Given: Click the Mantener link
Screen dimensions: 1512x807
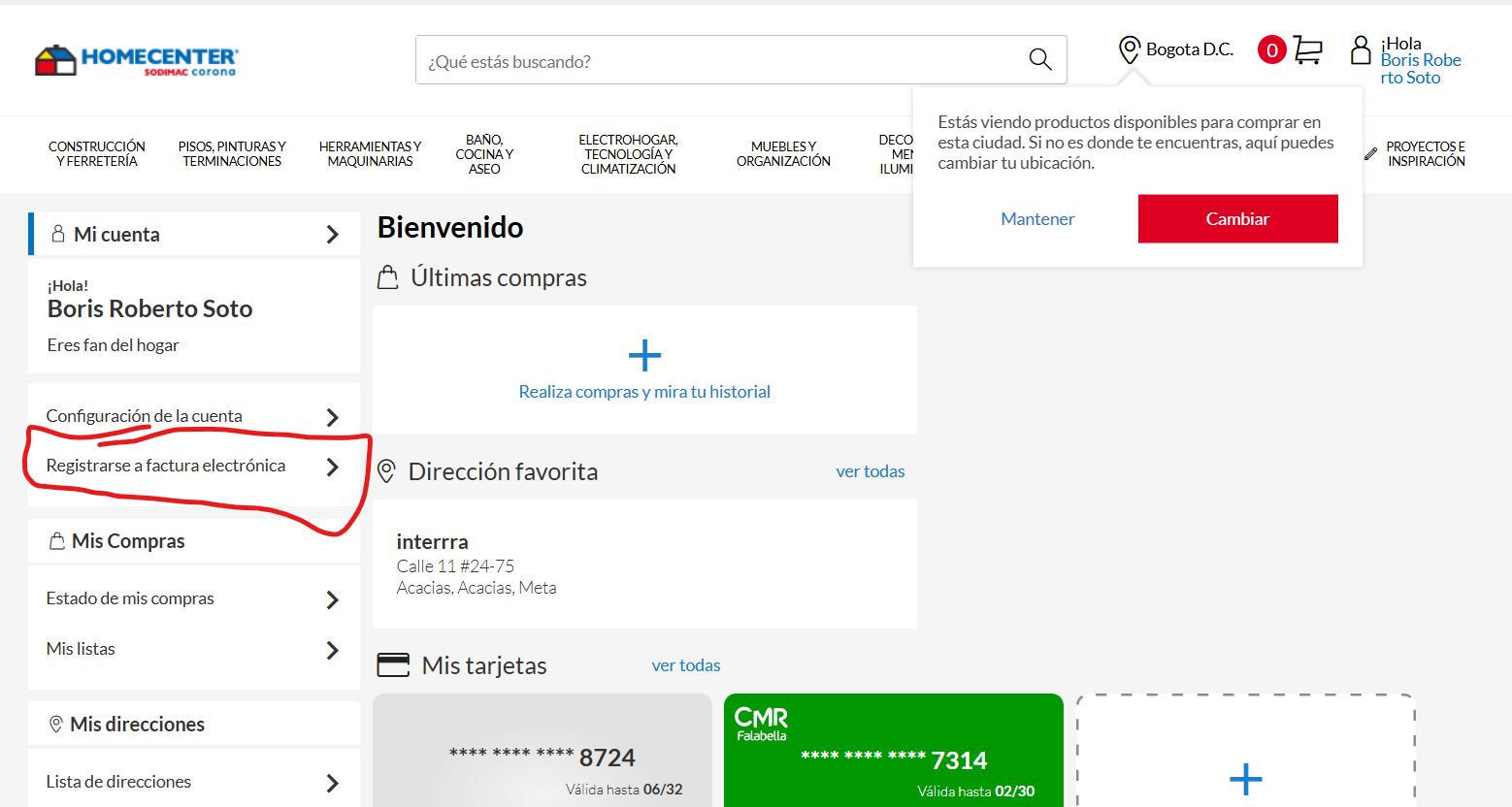Looking at the screenshot, I should [1037, 219].
